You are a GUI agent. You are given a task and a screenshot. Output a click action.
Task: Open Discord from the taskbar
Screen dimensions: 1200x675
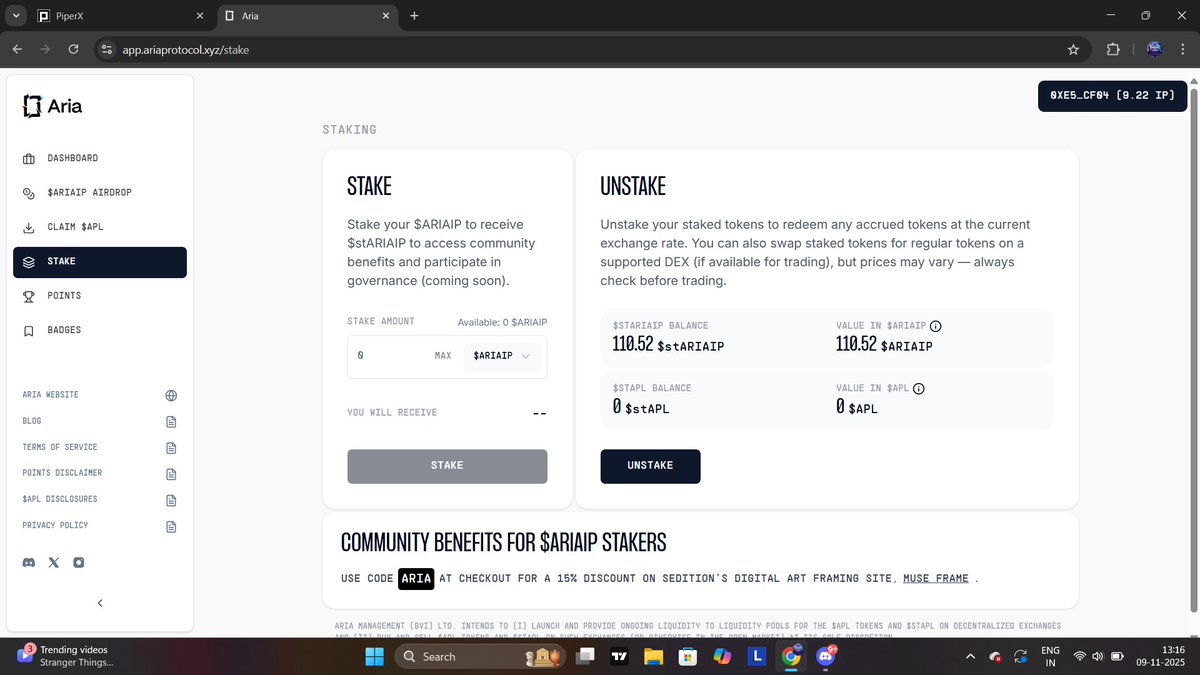pos(825,657)
